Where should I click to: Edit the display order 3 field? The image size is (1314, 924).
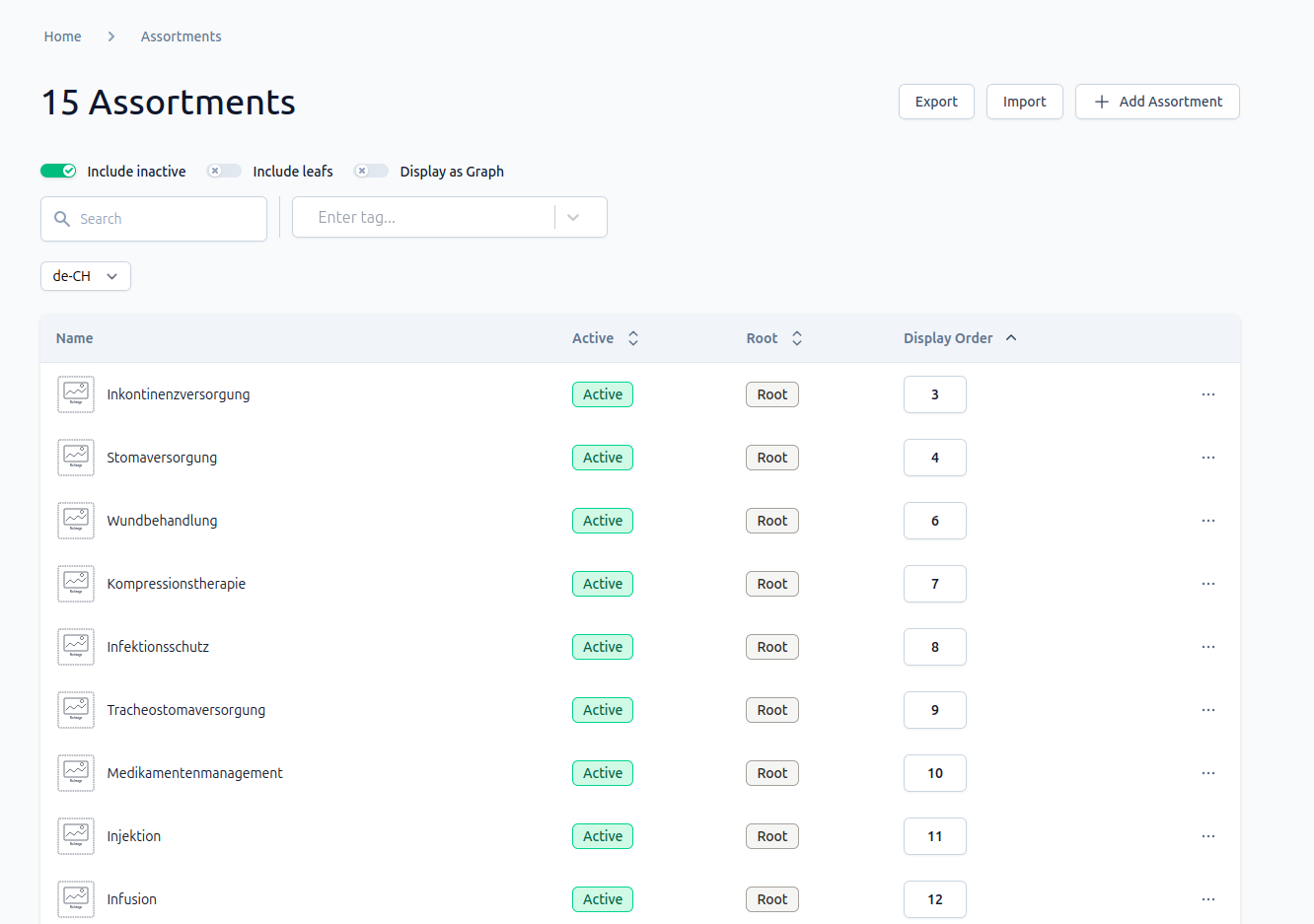point(935,394)
